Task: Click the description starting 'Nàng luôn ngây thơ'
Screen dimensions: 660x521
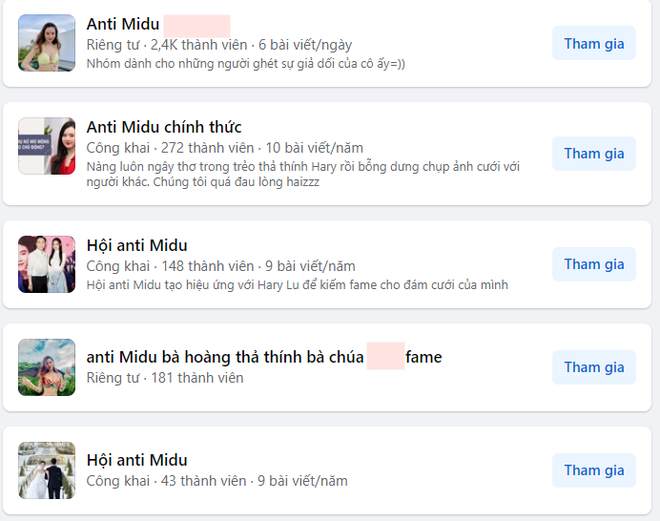Action: point(303,174)
